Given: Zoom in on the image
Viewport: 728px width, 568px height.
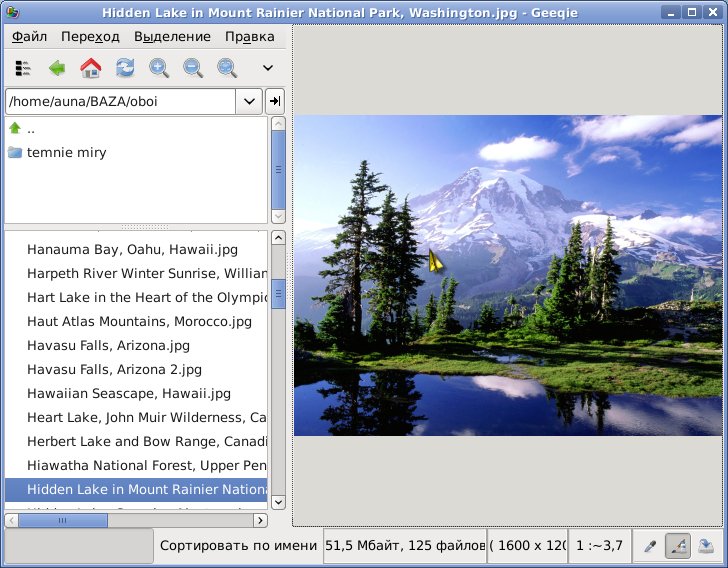Looking at the screenshot, I should pyautogui.click(x=159, y=68).
